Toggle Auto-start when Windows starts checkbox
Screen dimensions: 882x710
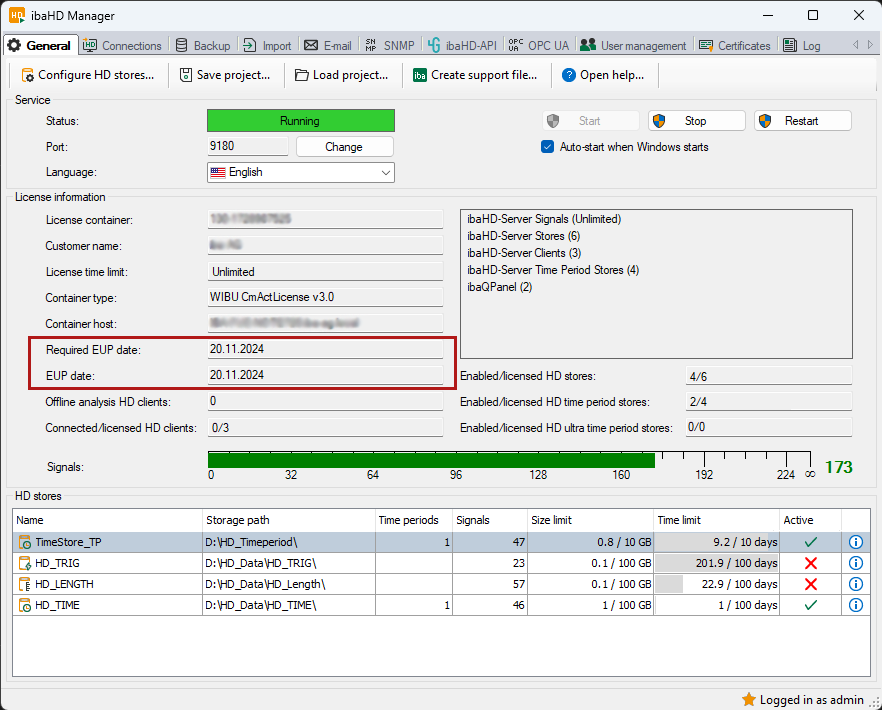click(x=547, y=147)
